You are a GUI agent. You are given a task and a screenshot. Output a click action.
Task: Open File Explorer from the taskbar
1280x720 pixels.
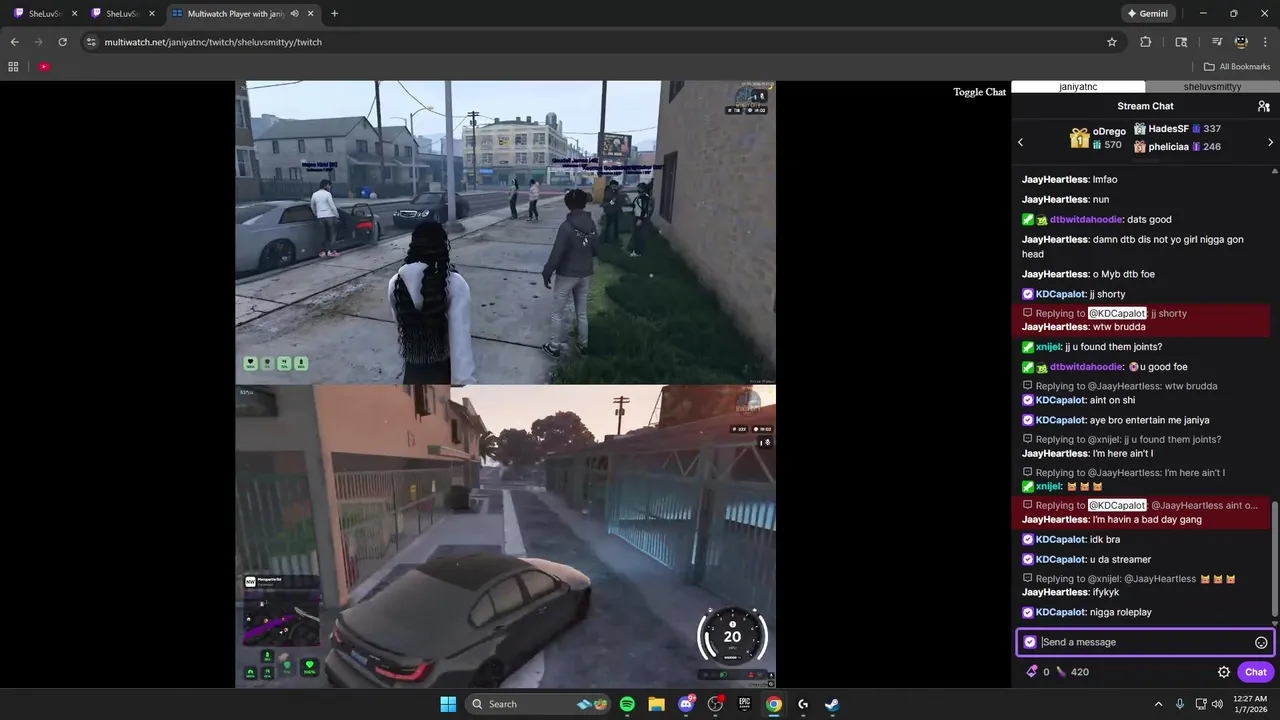coord(656,704)
